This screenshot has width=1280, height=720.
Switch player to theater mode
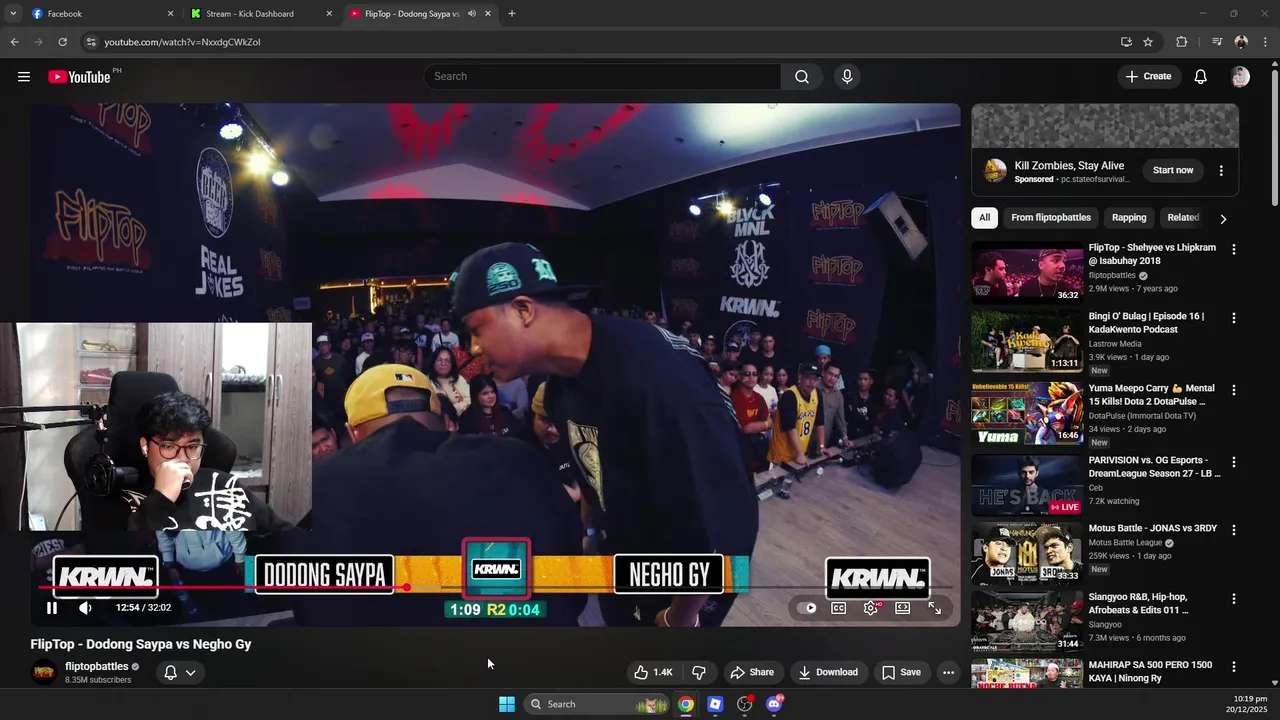903,608
